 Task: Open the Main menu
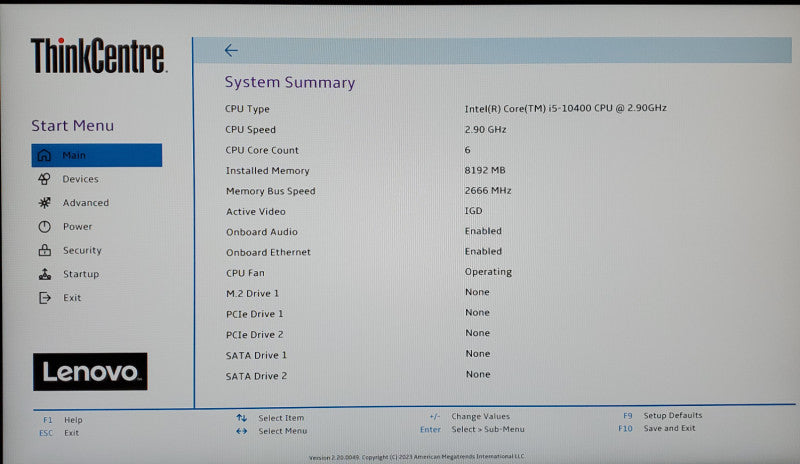coord(96,155)
